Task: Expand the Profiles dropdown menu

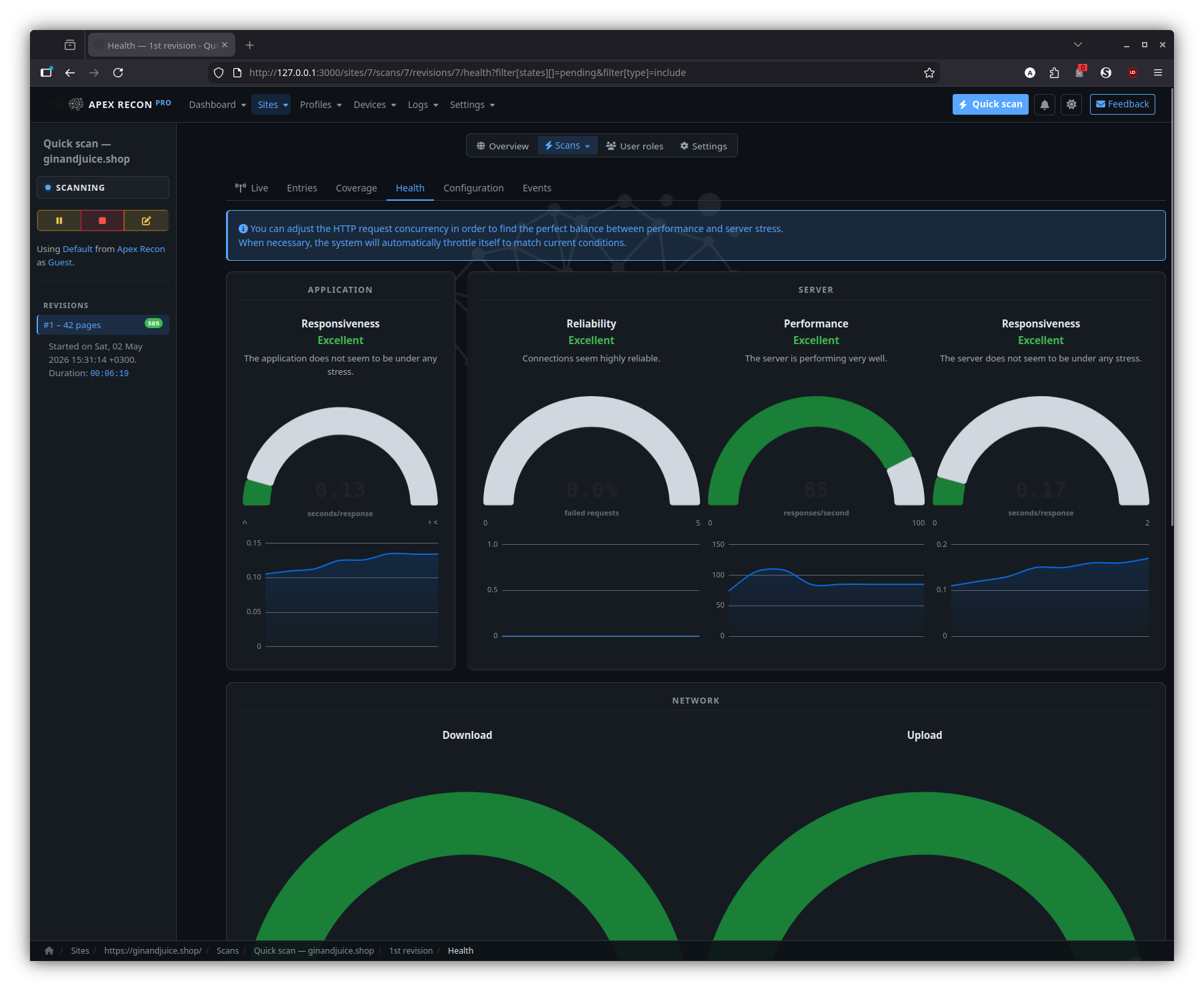Action: pyautogui.click(x=321, y=105)
